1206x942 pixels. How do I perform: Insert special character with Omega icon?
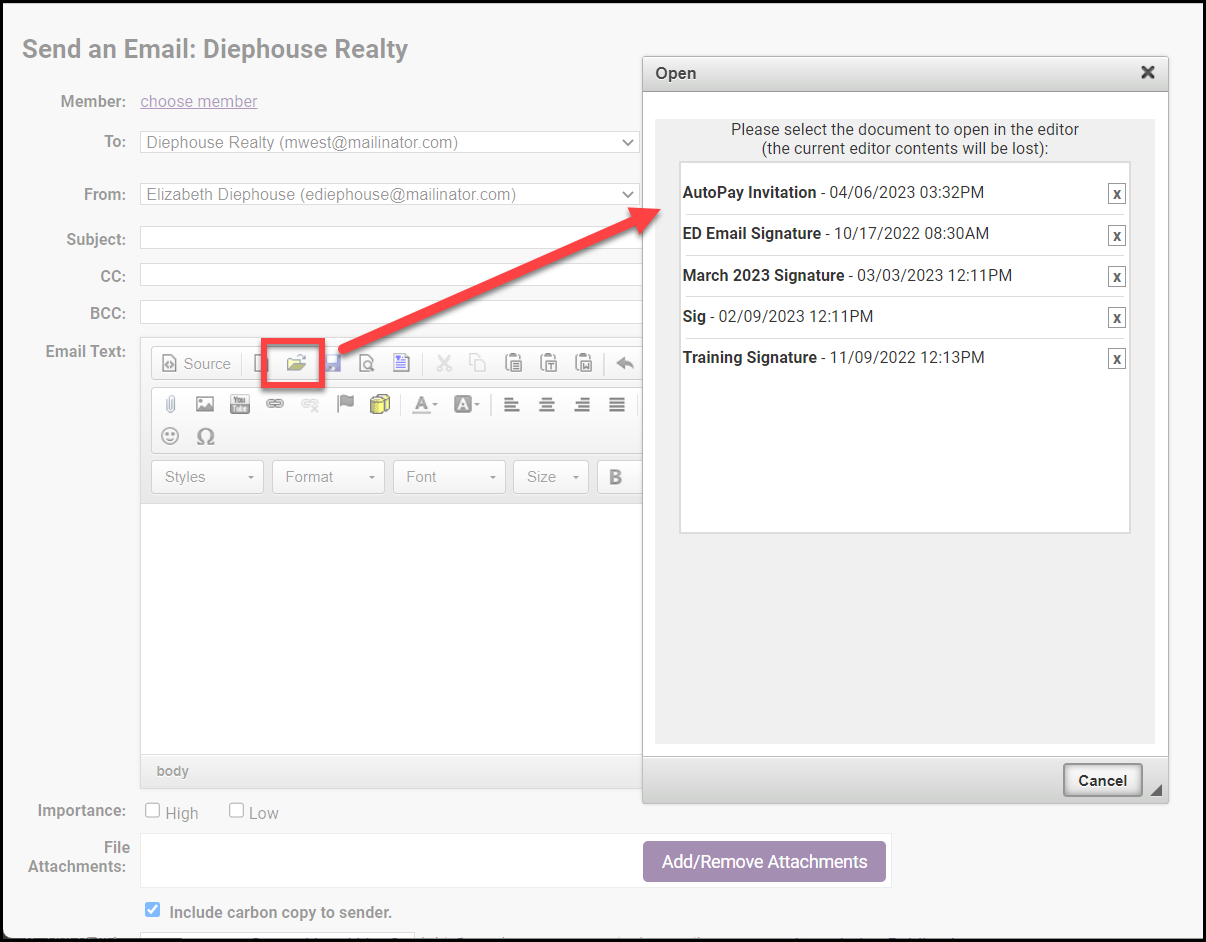click(206, 437)
